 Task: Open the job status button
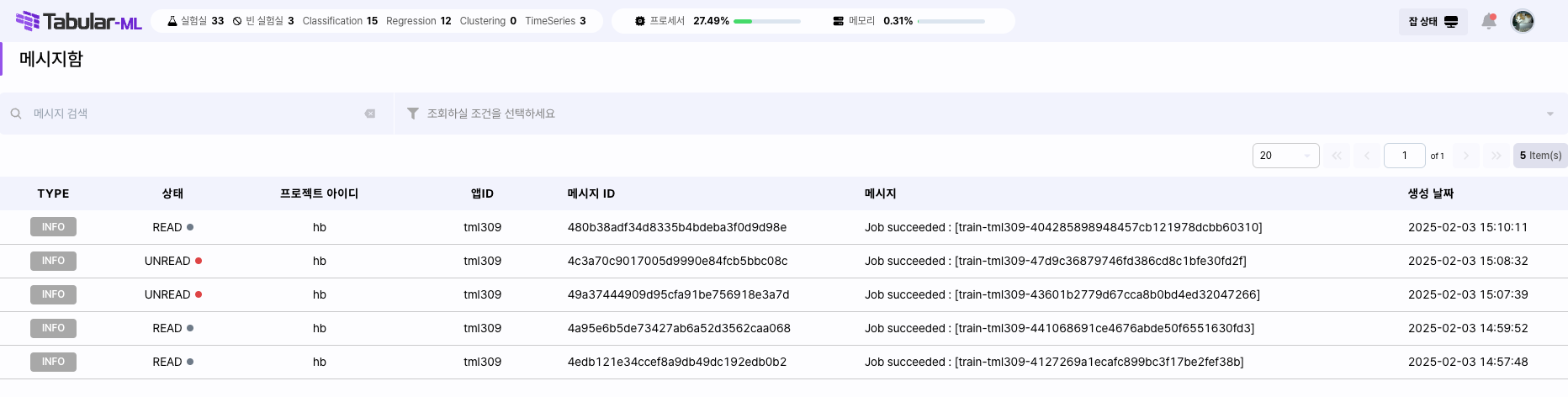pos(1433,21)
